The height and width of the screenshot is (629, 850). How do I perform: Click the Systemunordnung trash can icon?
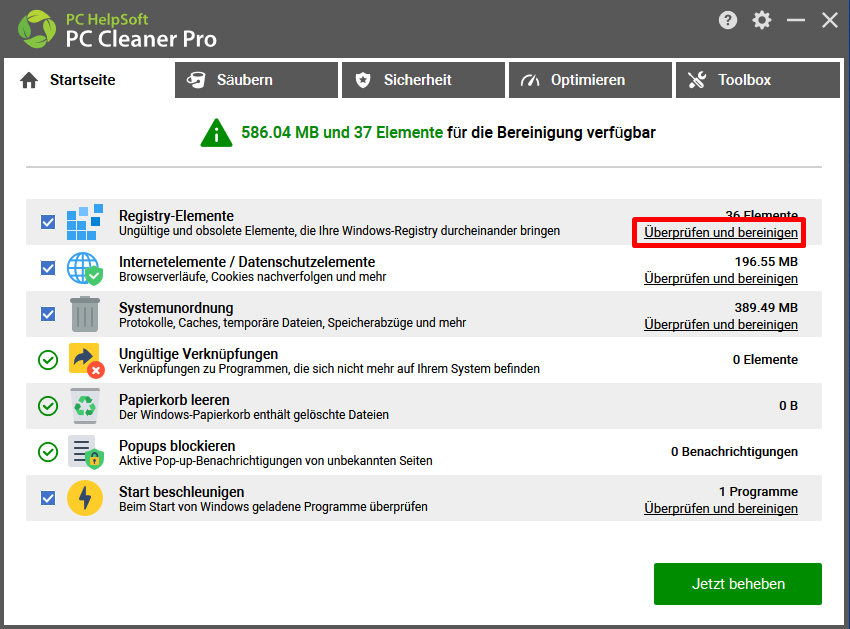pos(85,314)
